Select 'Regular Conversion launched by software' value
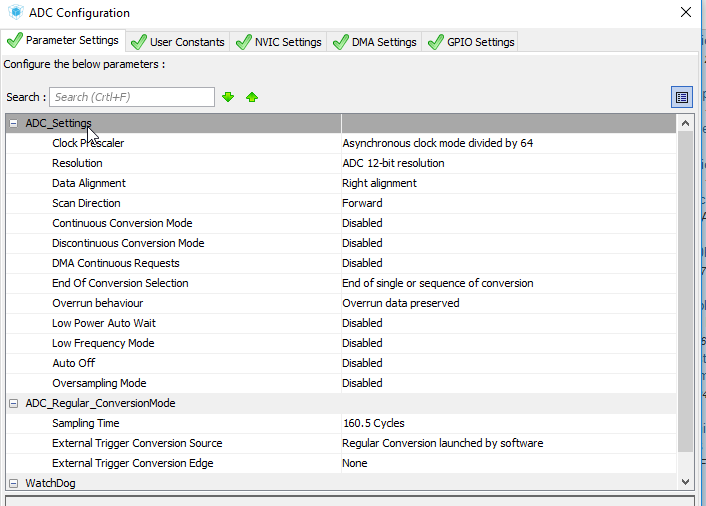 coord(443,443)
